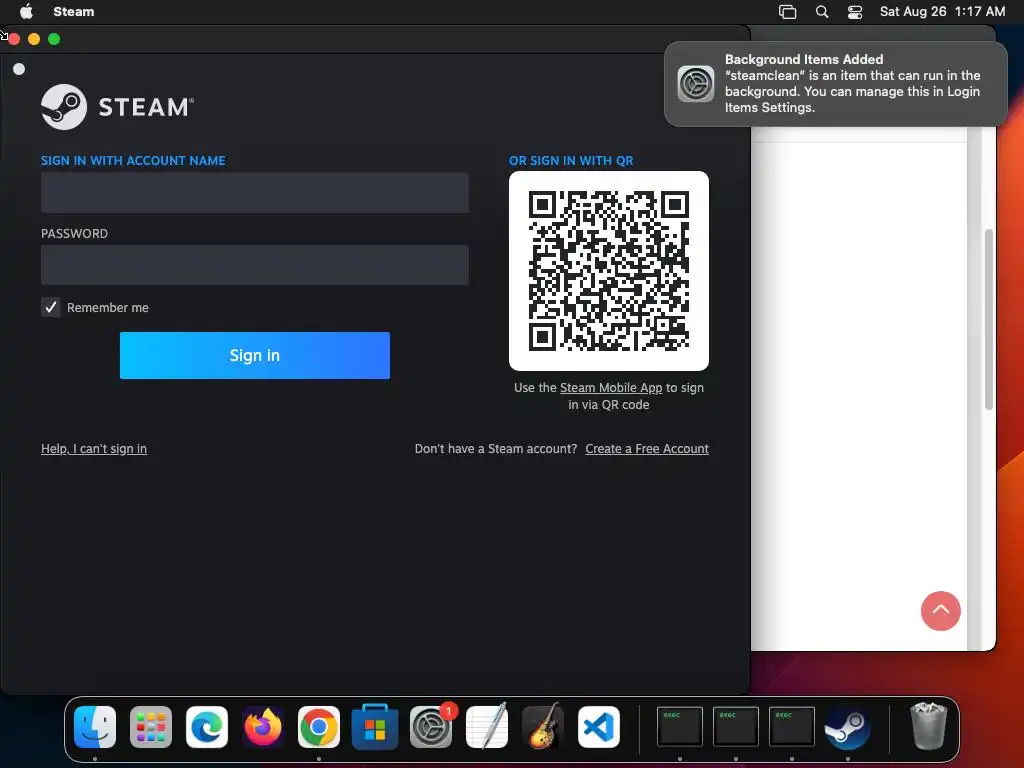This screenshot has height=768, width=1024.
Task: Click the Steam icon in the Dock
Action: click(847, 727)
